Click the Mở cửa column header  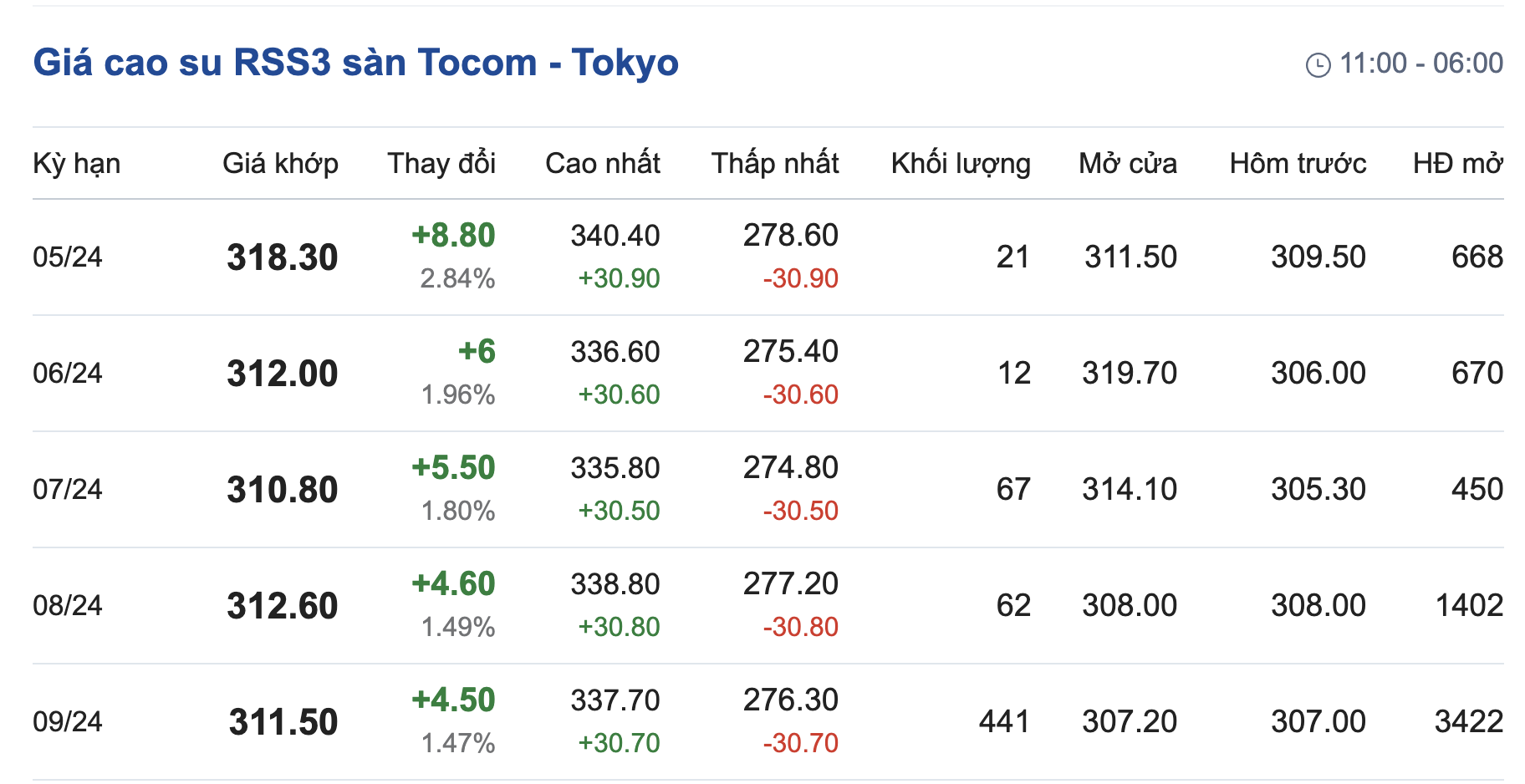(x=1127, y=163)
